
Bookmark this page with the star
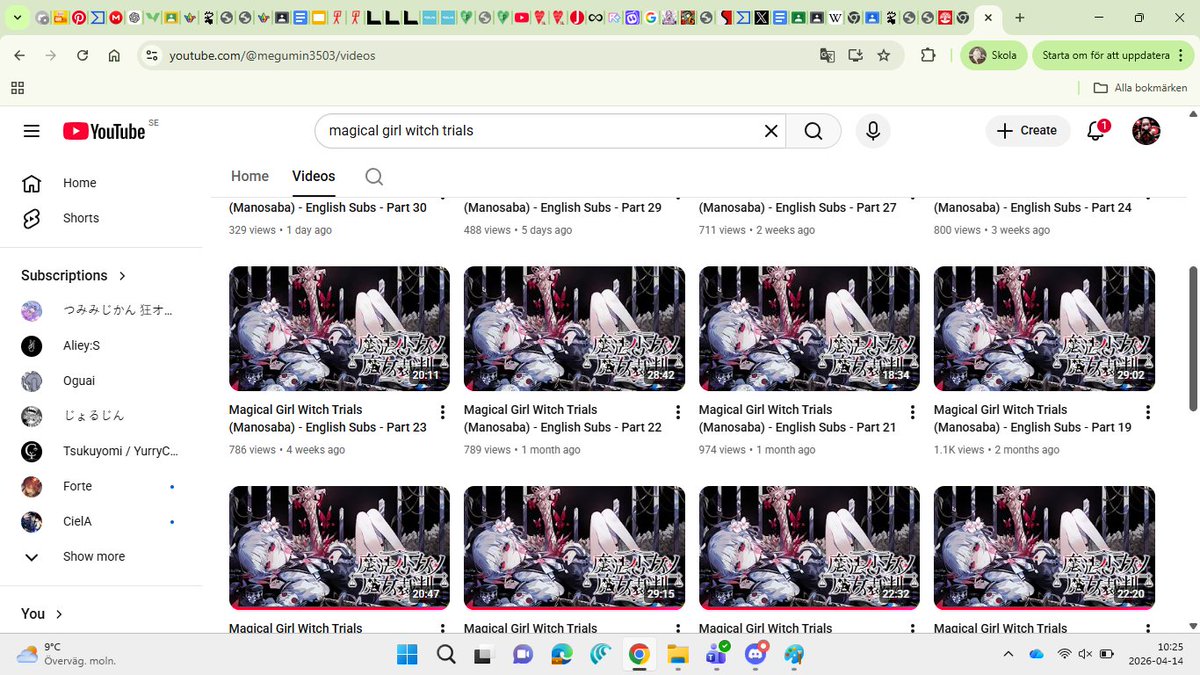point(884,56)
